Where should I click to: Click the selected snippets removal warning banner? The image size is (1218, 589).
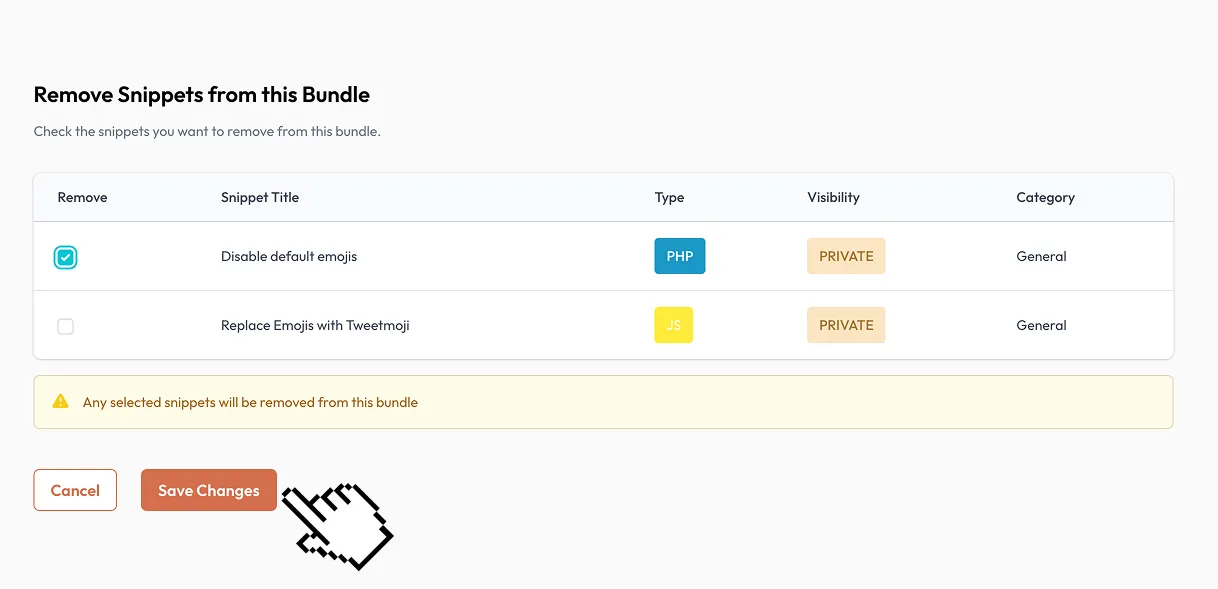point(603,402)
